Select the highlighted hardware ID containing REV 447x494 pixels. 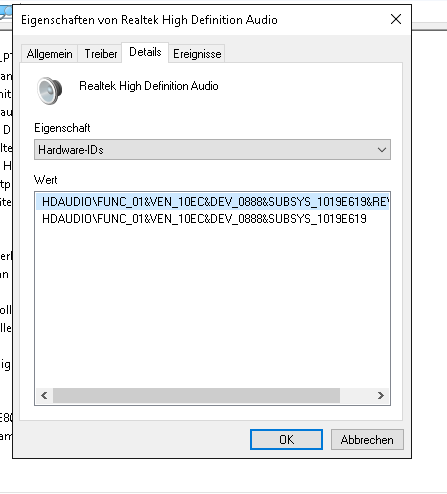tap(213, 202)
